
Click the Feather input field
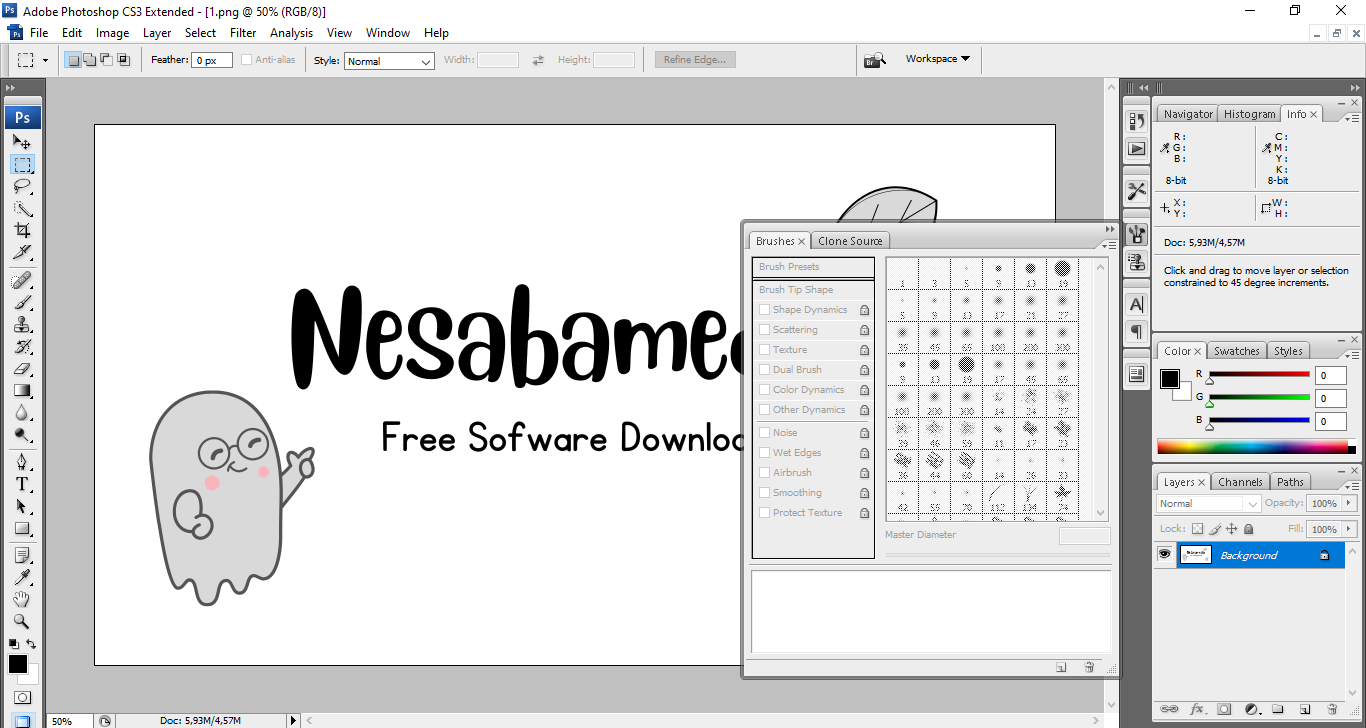[x=212, y=61]
